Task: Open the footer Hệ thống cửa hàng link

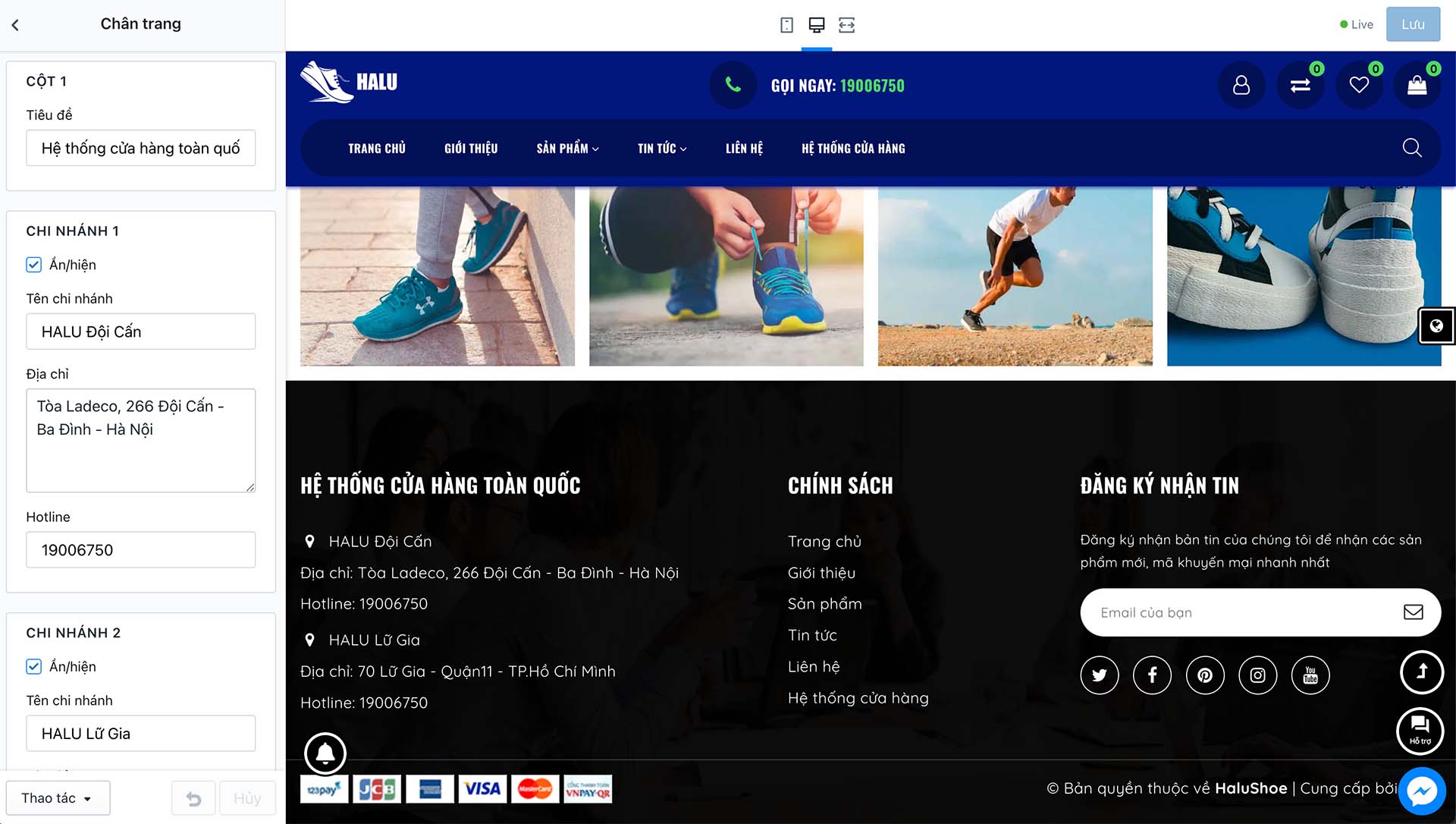Action: click(x=858, y=698)
